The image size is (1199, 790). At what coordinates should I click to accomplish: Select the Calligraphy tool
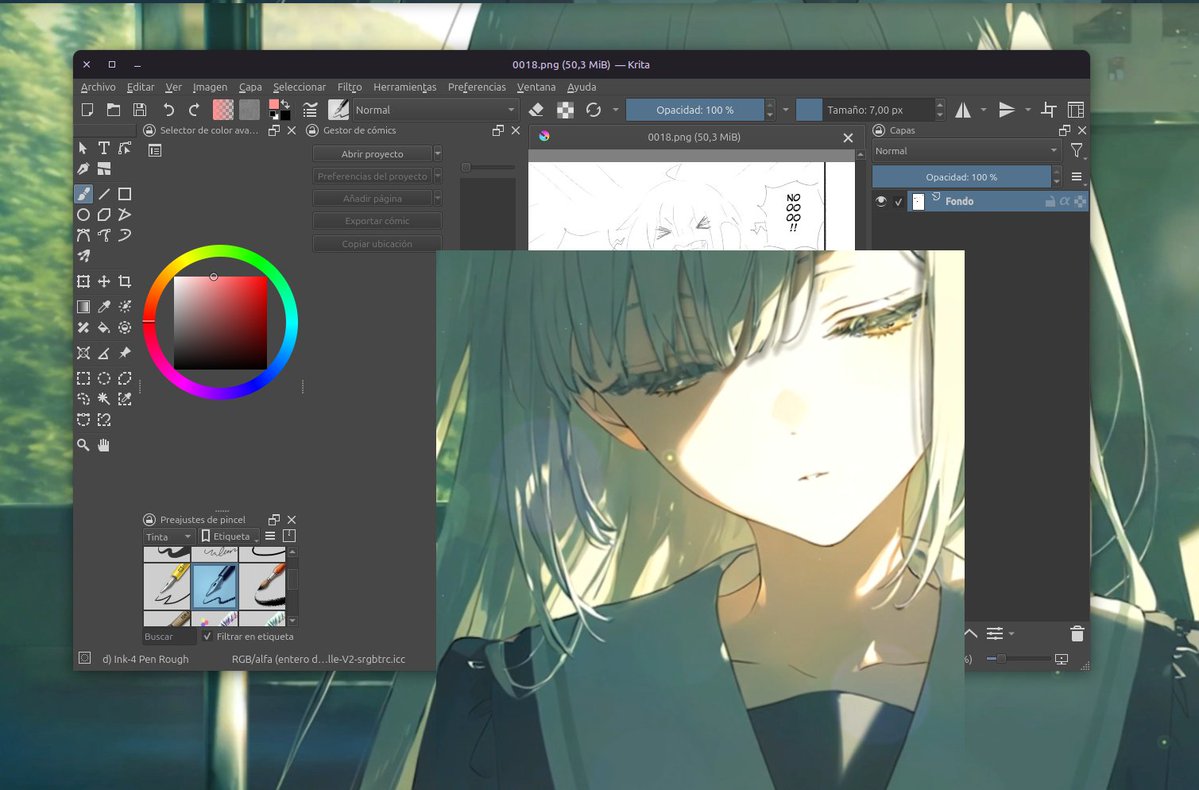(83, 168)
